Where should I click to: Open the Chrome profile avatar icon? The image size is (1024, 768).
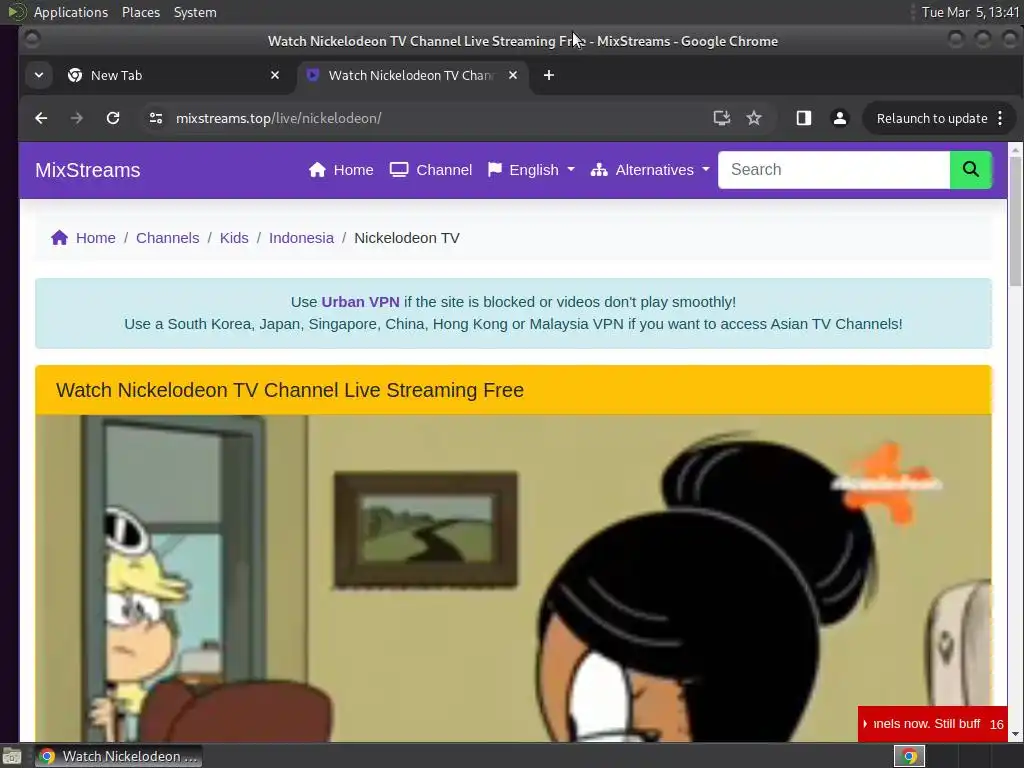click(x=839, y=118)
